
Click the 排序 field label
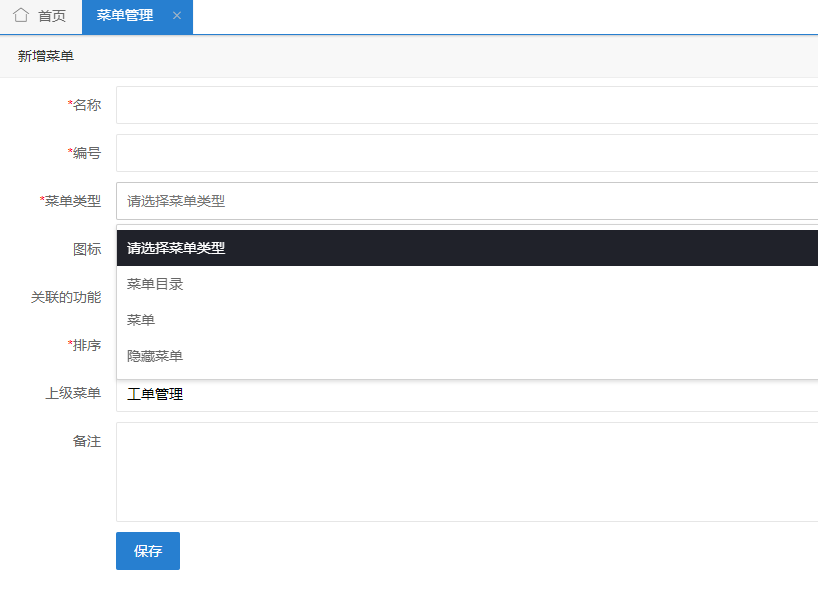86,345
